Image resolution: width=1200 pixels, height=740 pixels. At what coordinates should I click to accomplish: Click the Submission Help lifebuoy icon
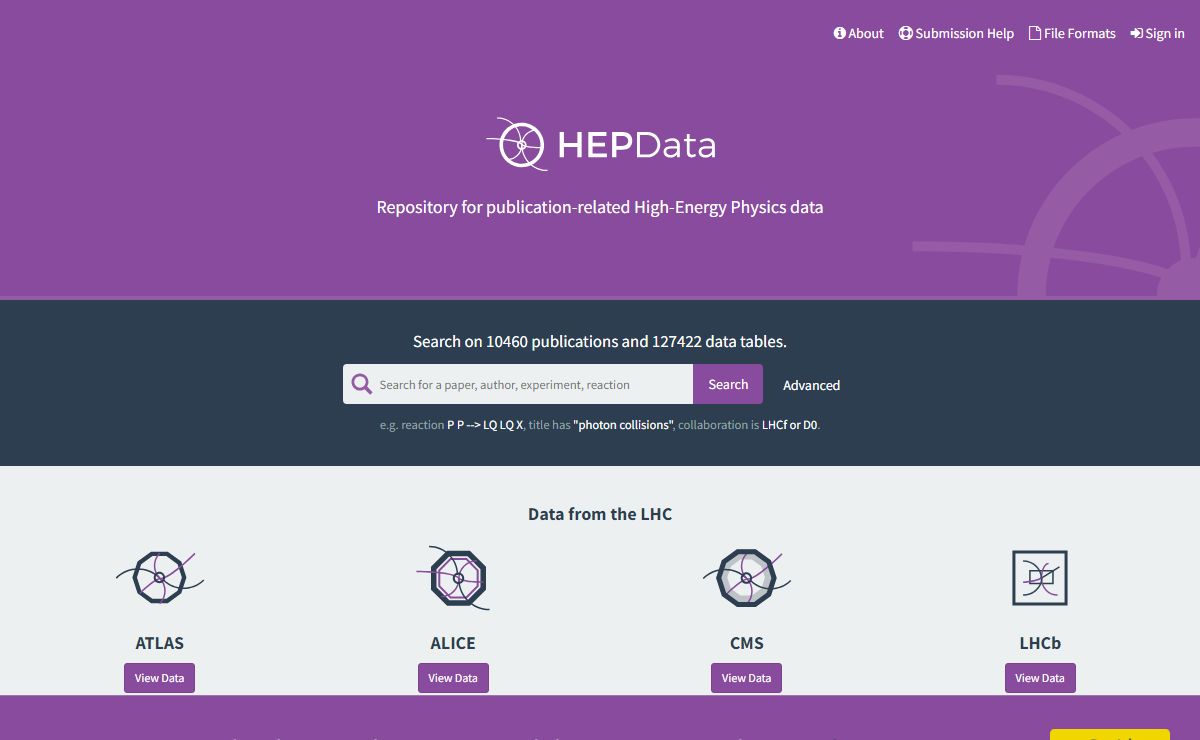(906, 33)
